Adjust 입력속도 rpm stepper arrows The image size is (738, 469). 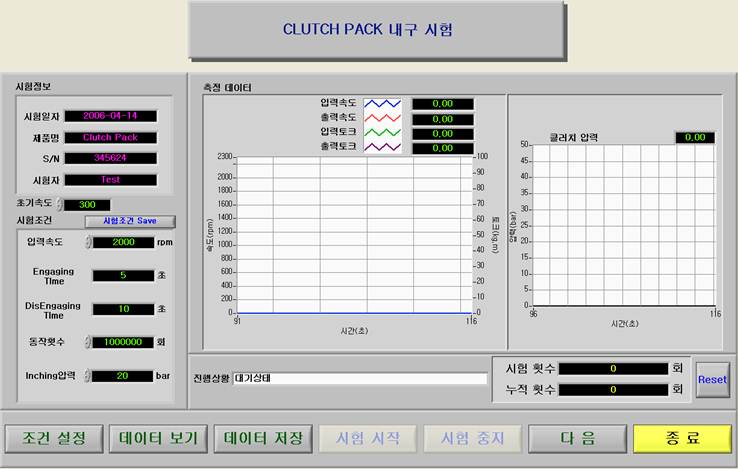tap(88, 242)
